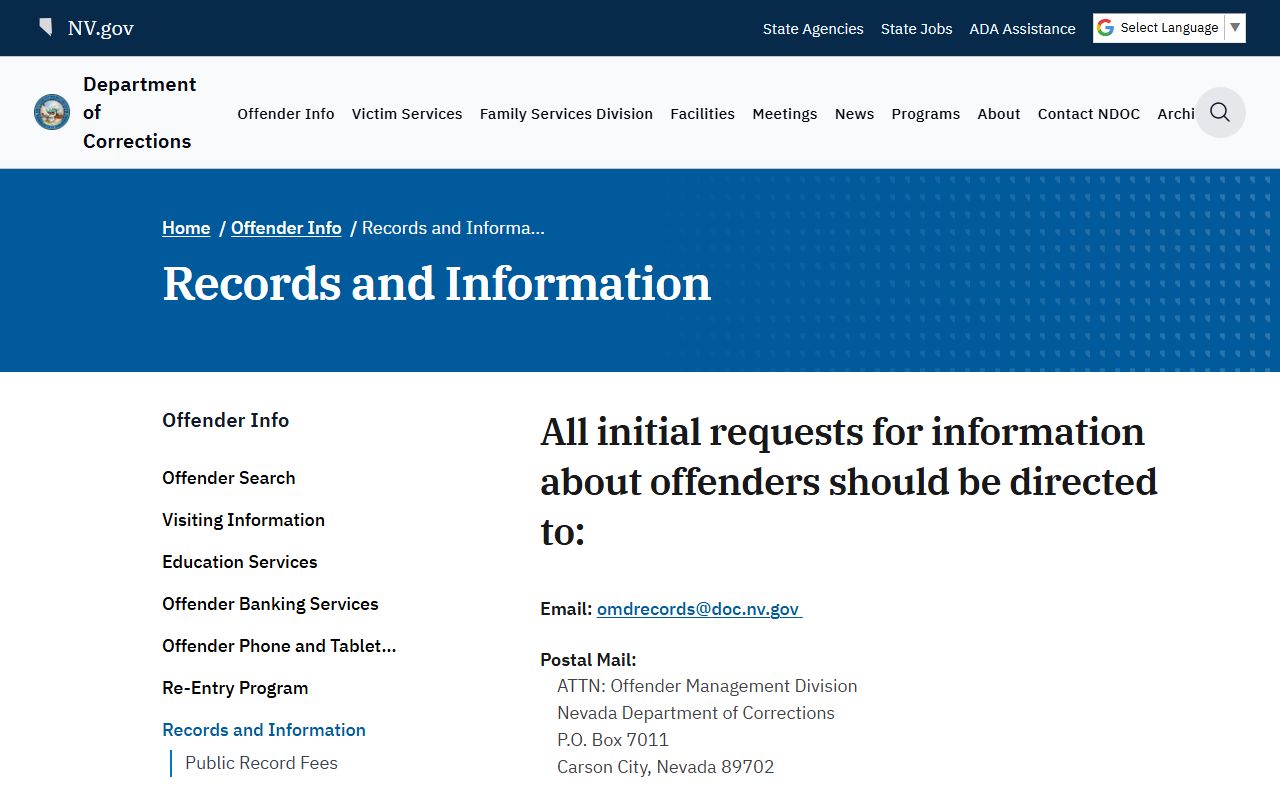
Task: Open the About menu
Action: (x=999, y=114)
